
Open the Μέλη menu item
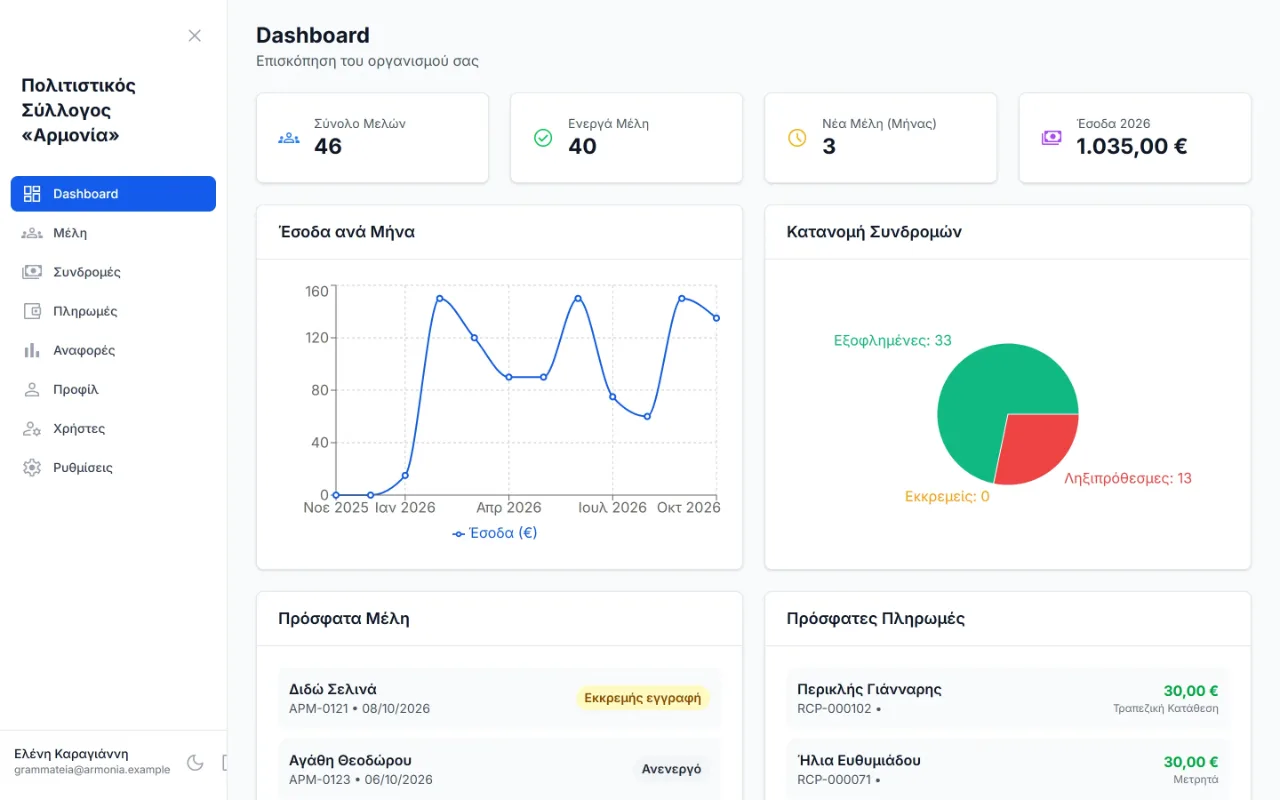tap(113, 233)
